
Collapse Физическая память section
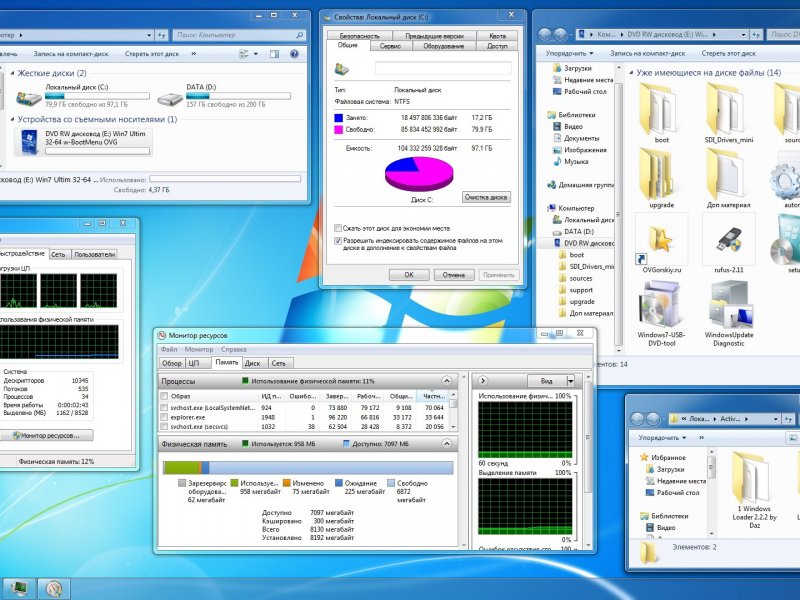pyautogui.click(x=446, y=444)
